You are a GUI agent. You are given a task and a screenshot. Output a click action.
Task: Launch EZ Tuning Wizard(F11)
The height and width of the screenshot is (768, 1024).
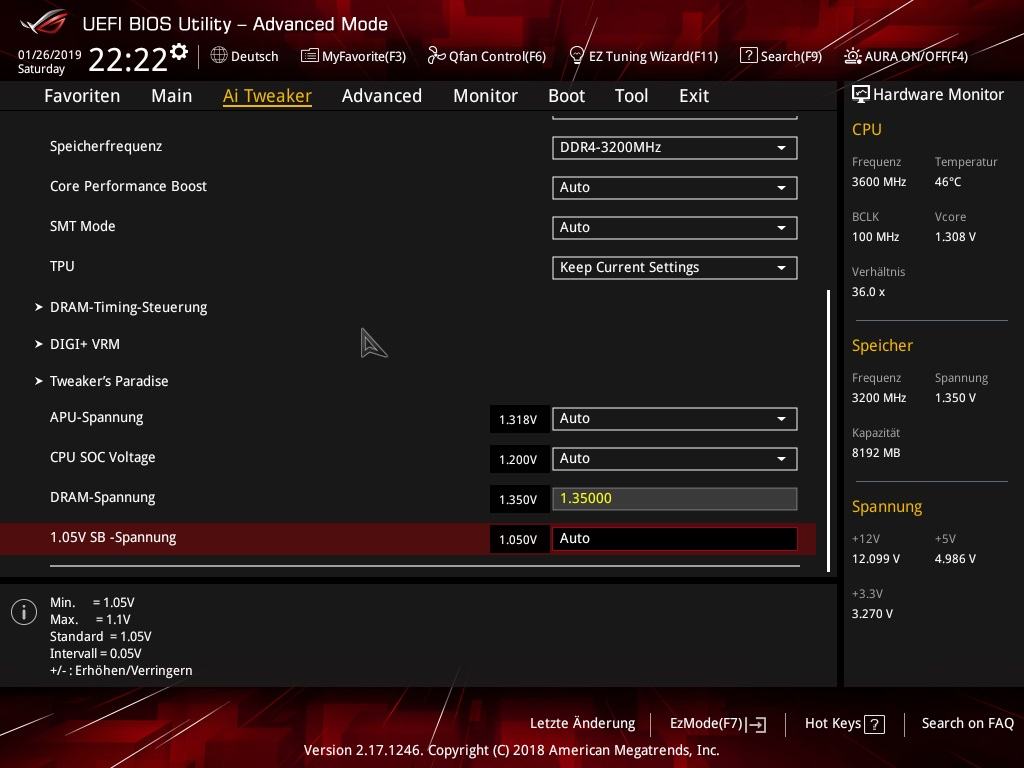click(644, 56)
